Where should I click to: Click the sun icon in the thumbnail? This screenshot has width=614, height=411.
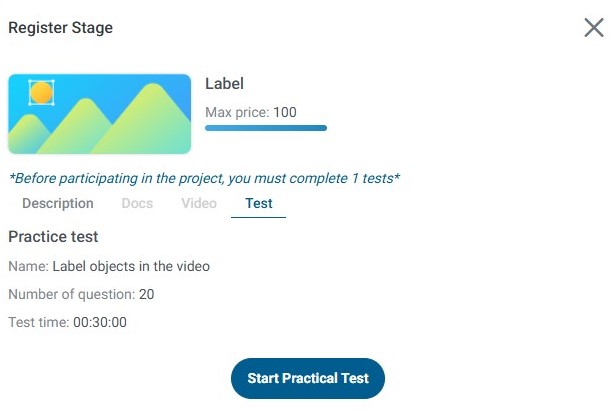click(x=41, y=93)
